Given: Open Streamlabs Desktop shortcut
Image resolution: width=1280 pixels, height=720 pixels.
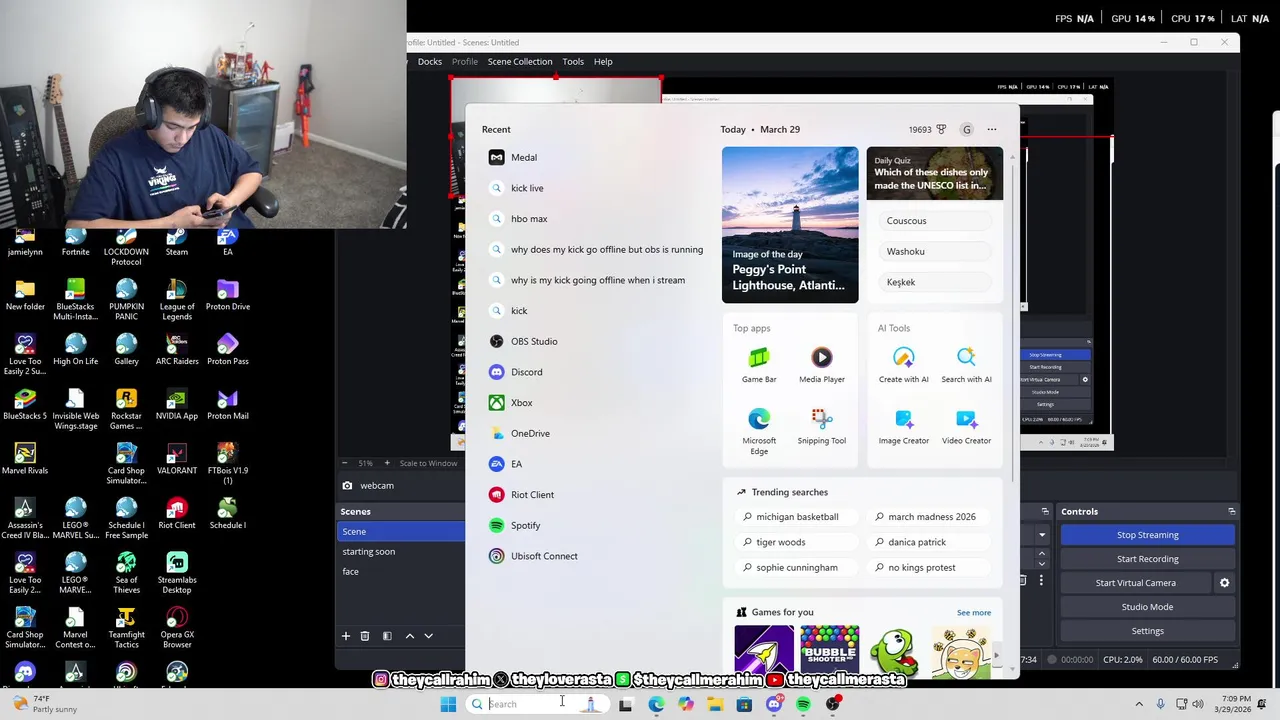Looking at the screenshot, I should click(x=177, y=573).
